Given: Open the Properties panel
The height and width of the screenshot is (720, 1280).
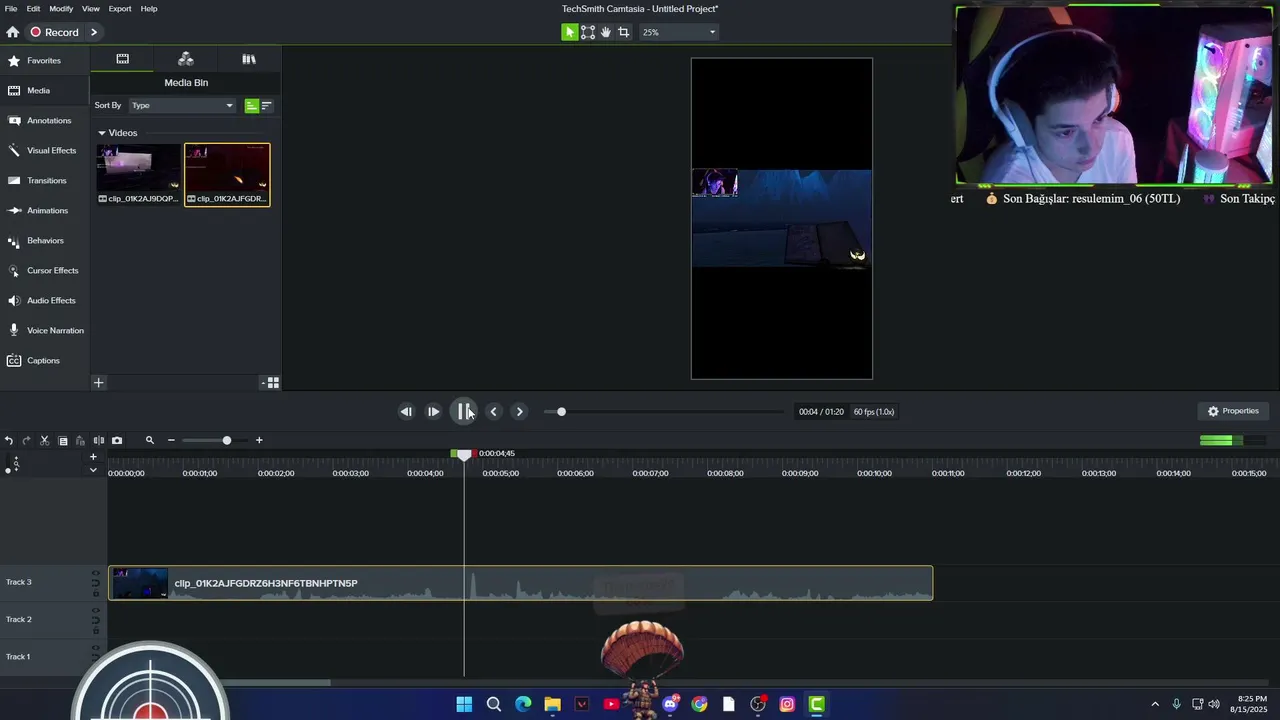Looking at the screenshot, I should (x=1233, y=411).
